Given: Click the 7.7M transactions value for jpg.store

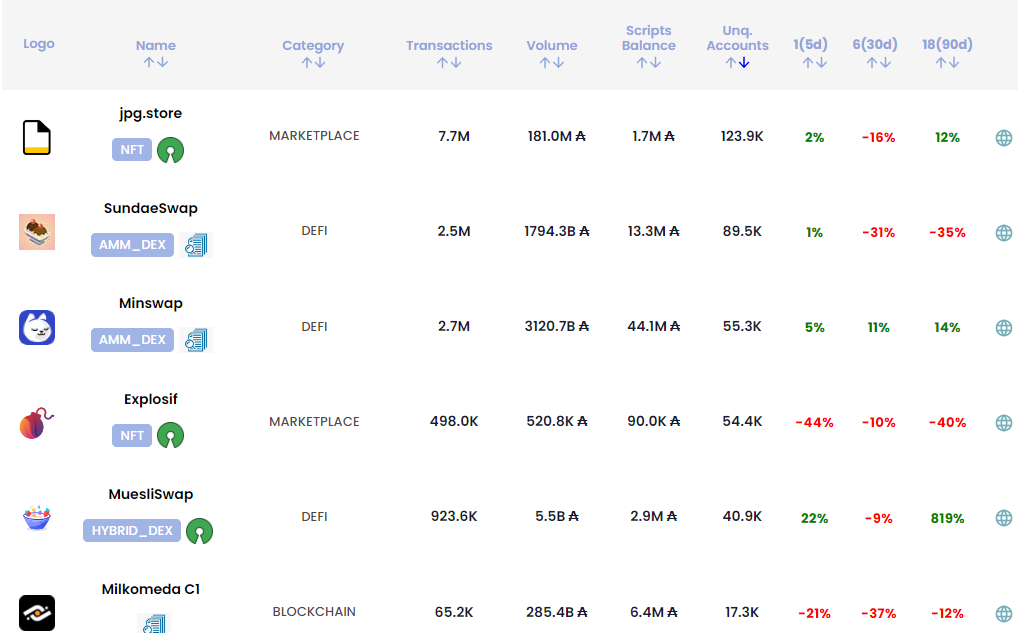Looking at the screenshot, I should [454, 136].
